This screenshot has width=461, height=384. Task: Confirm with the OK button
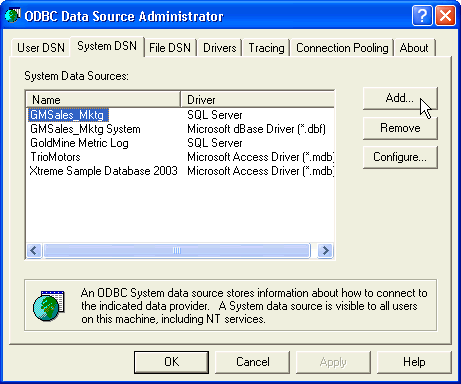[x=172, y=362]
